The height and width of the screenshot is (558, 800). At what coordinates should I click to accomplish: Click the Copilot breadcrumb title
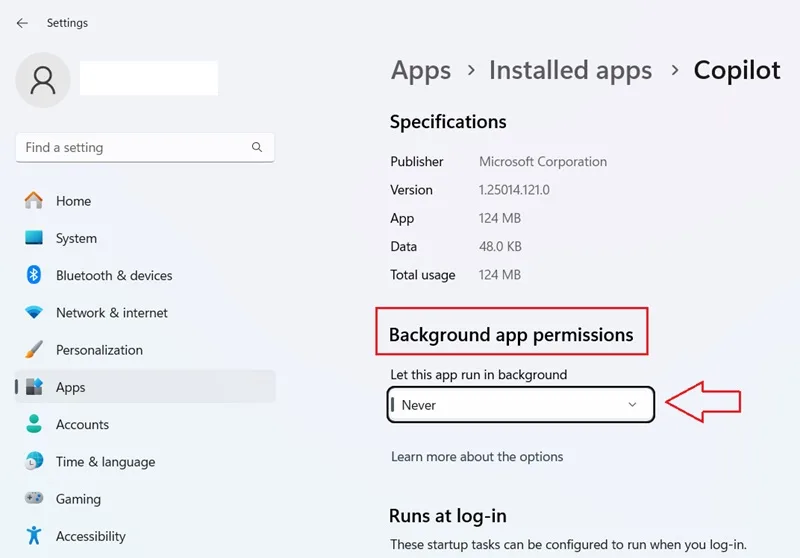coord(737,70)
